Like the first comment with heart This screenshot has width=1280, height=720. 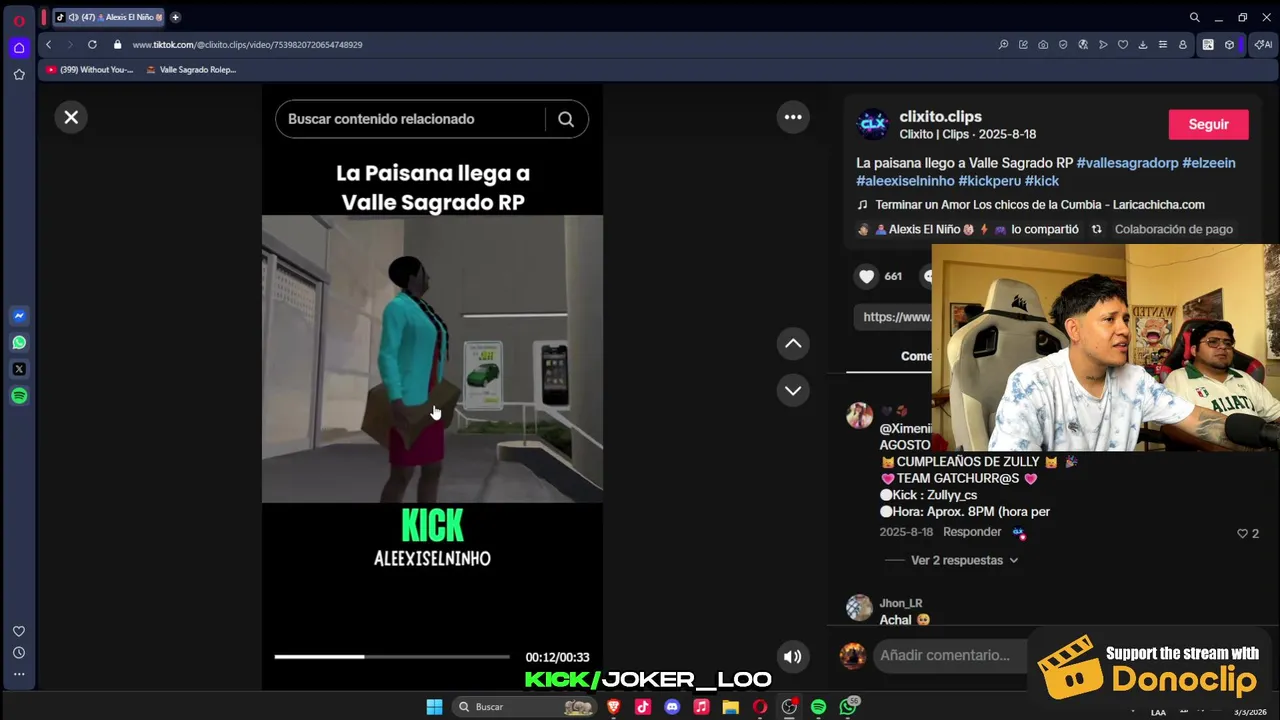click(1243, 533)
